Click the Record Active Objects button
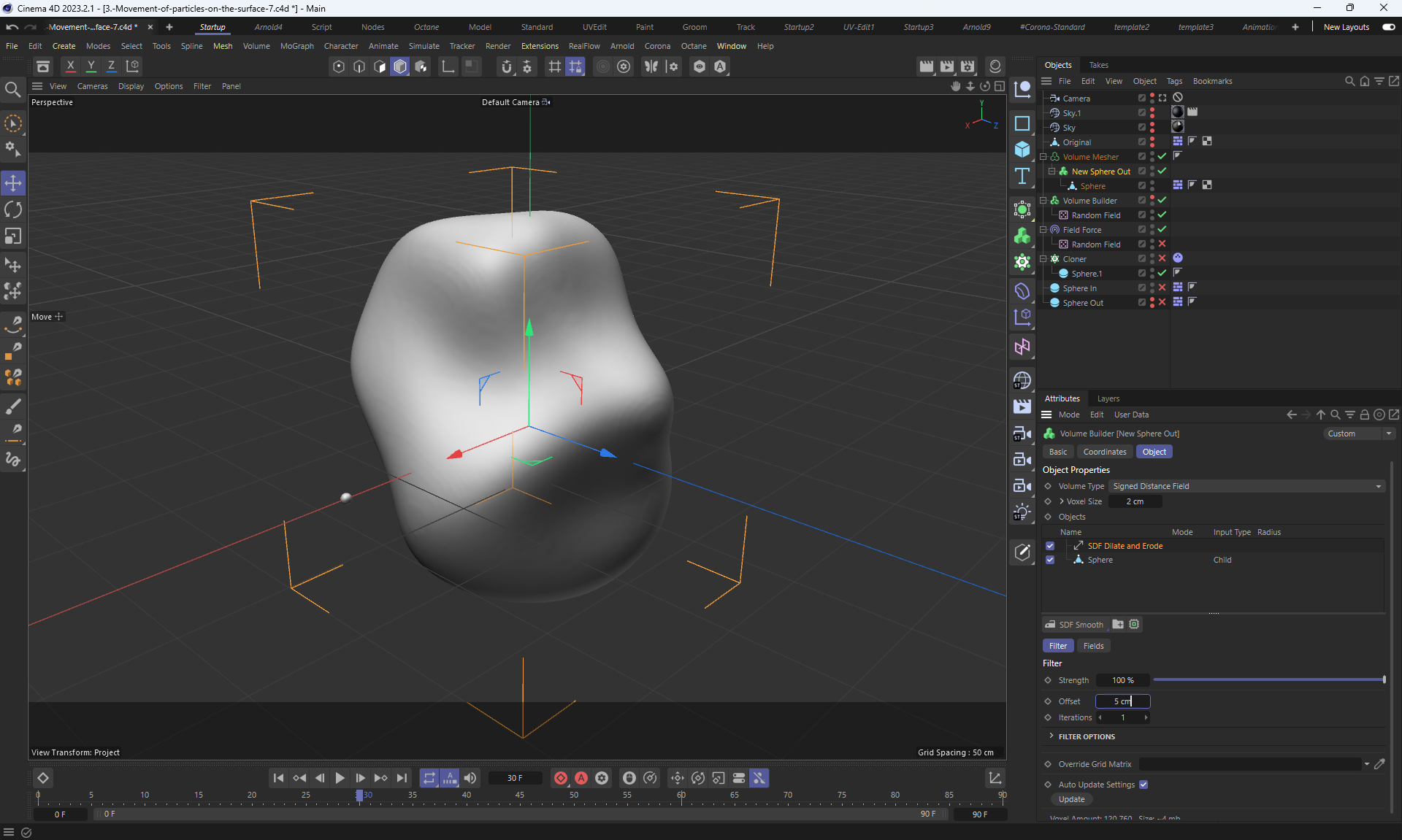1402x840 pixels. click(560, 778)
